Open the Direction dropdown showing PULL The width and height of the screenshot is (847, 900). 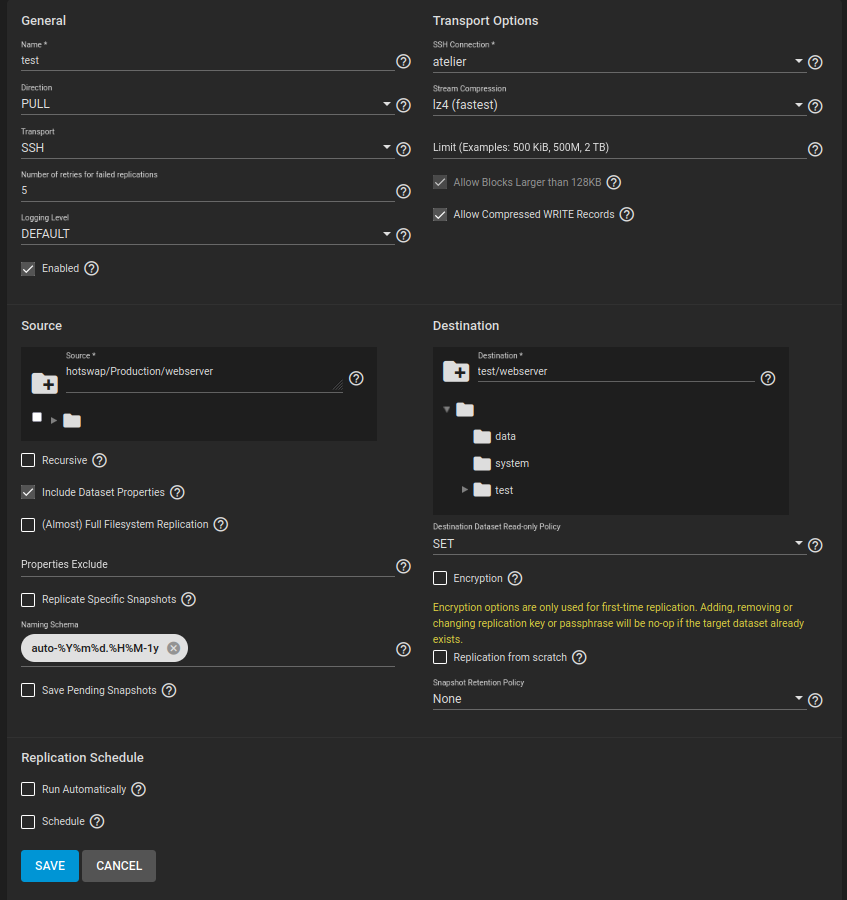206,104
